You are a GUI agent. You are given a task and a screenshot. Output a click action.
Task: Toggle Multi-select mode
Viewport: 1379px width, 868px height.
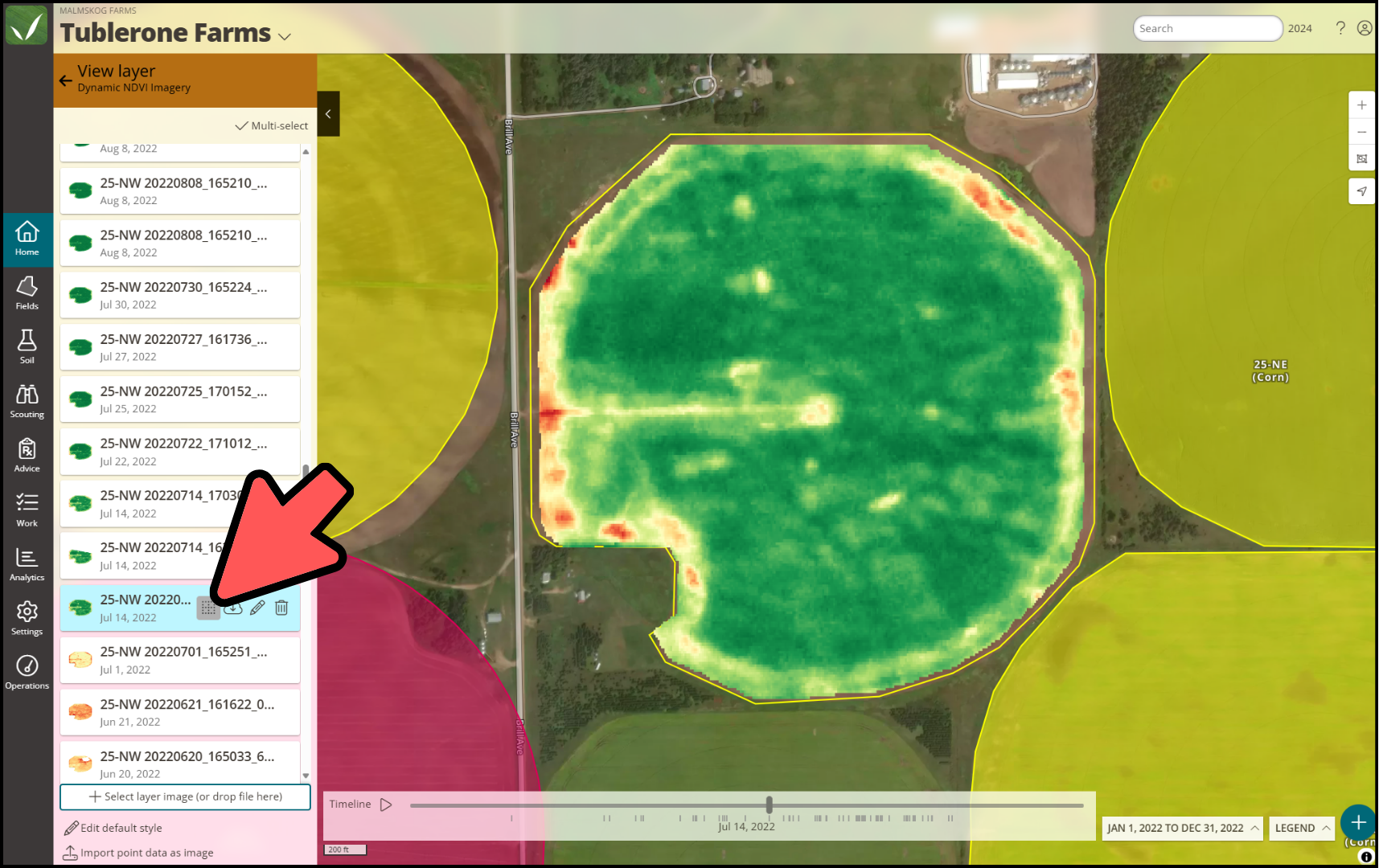pyautogui.click(x=272, y=126)
